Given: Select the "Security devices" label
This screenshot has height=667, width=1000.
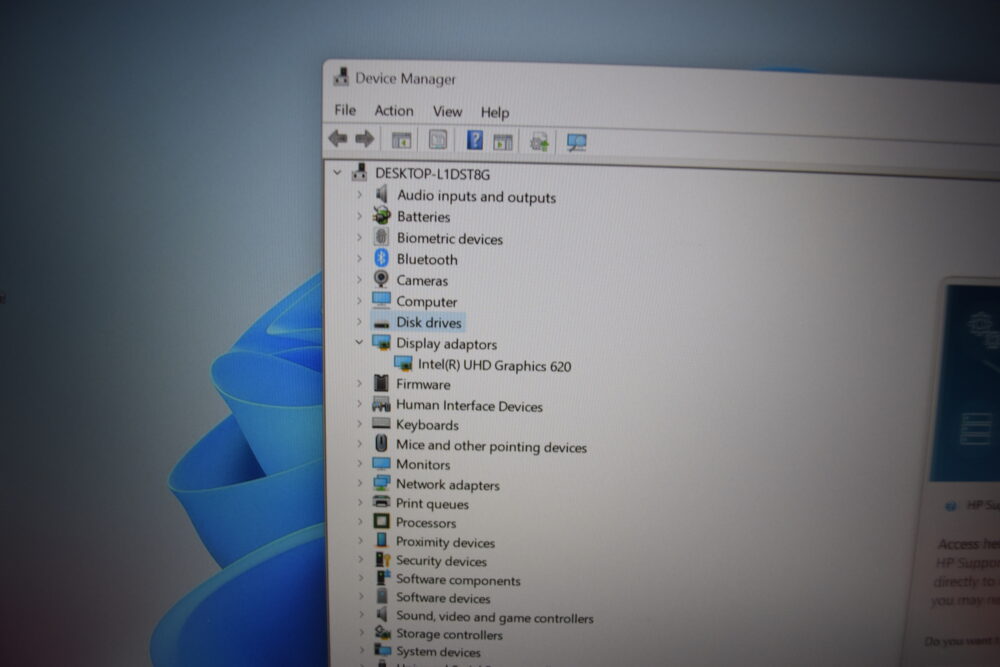Looking at the screenshot, I should tap(441, 561).
